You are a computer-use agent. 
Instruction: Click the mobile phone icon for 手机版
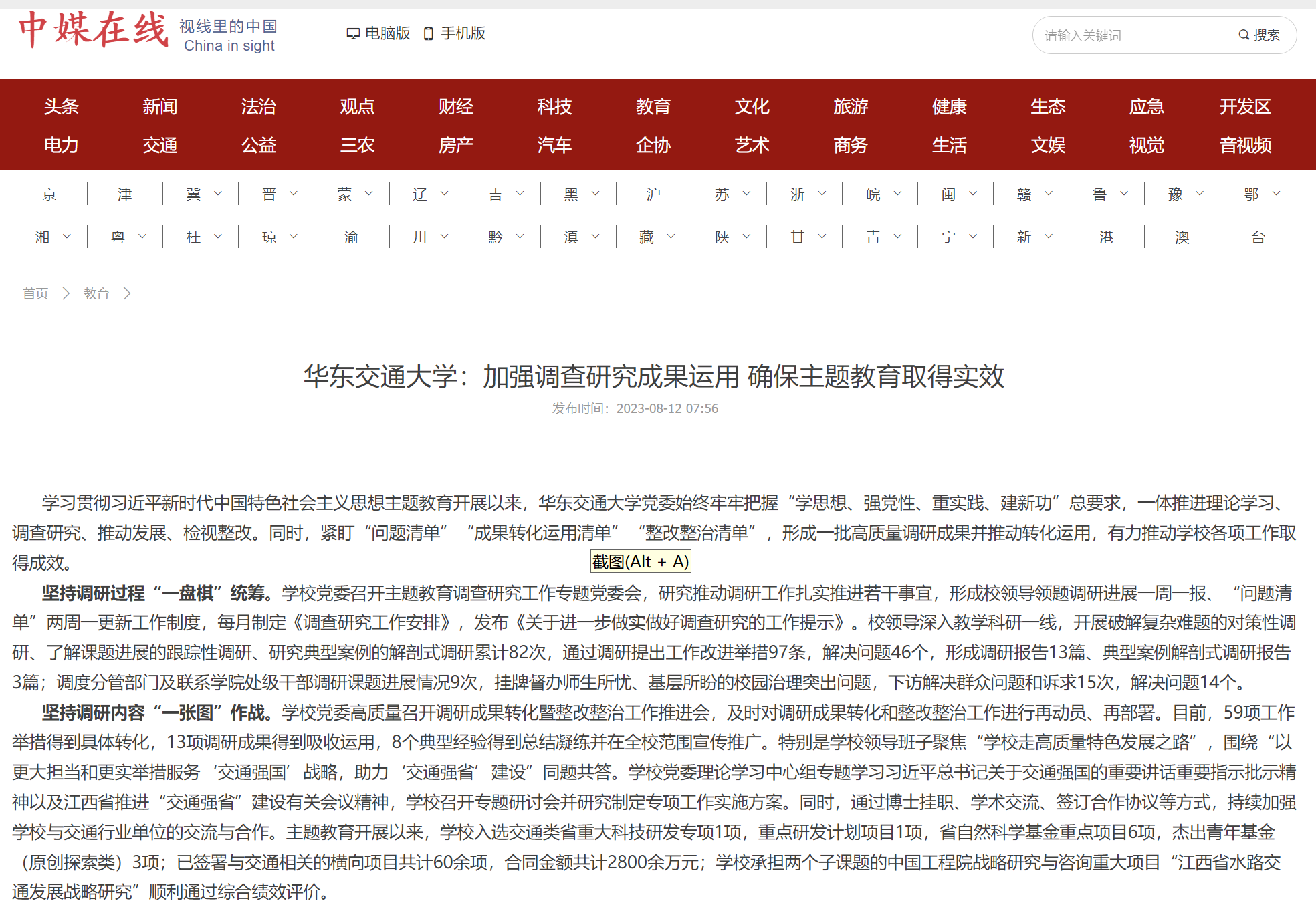429,34
